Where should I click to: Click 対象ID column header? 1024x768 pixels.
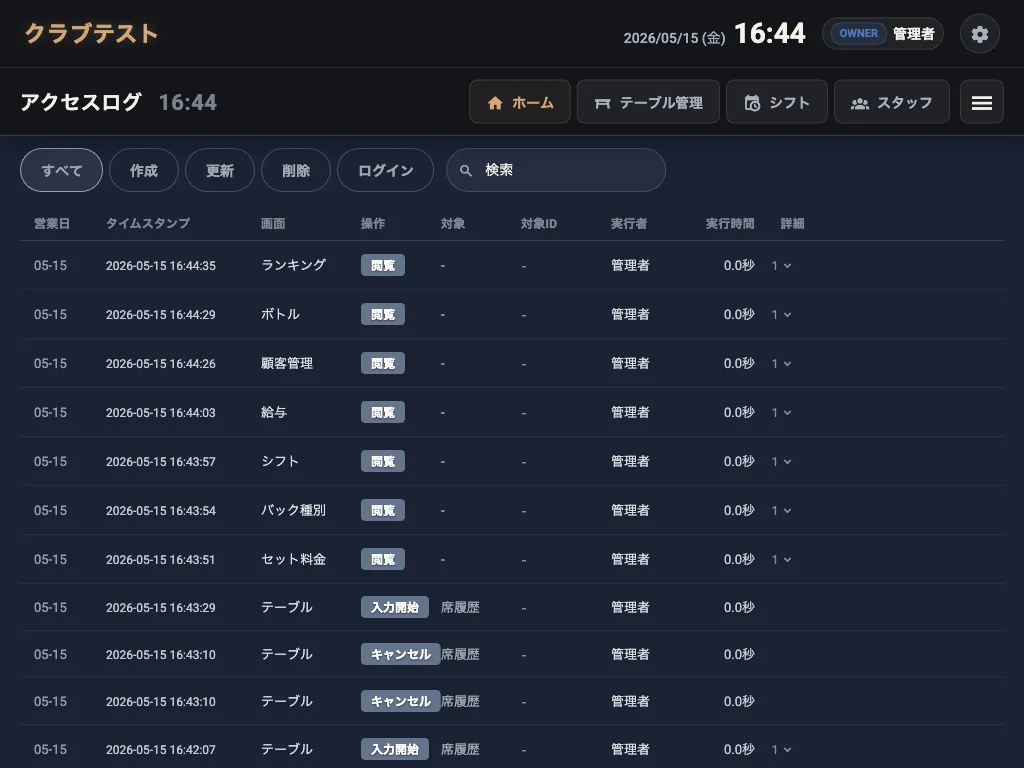click(539, 223)
